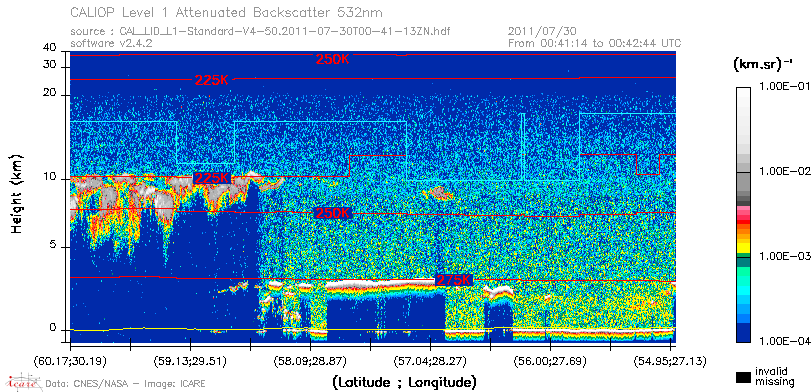Screen dimensions: 811x392
Task: Click the ICARE logo at the bottom left
Action: pos(23,382)
